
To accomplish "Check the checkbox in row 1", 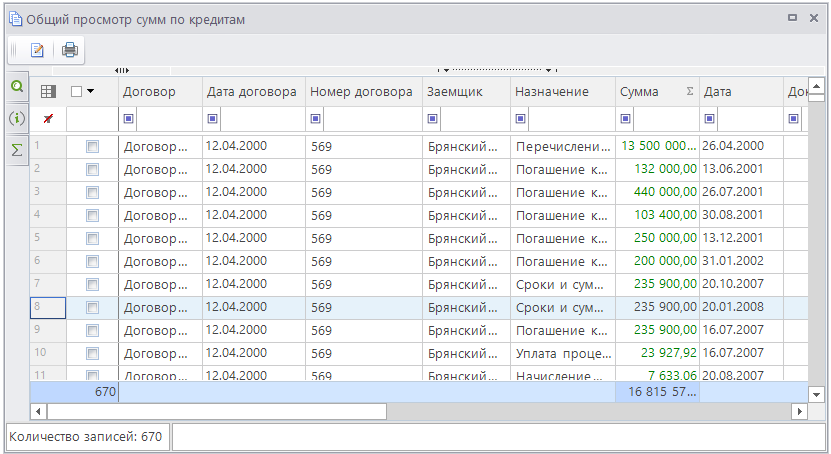I will click(92, 146).
